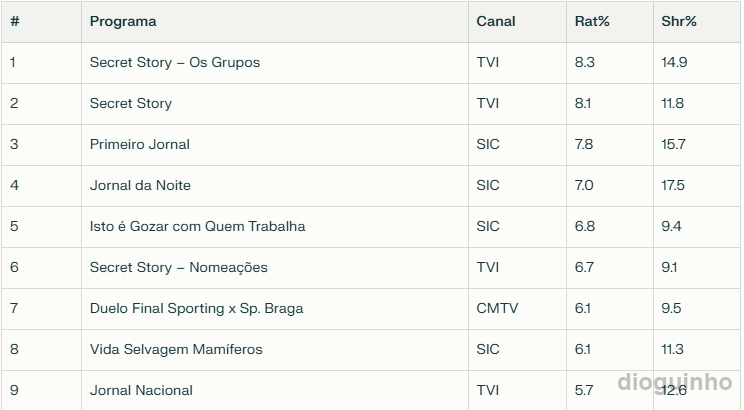Viewport: 744px width, 410px height.
Task: Click the 7.0 rating value
Action: pos(584,186)
